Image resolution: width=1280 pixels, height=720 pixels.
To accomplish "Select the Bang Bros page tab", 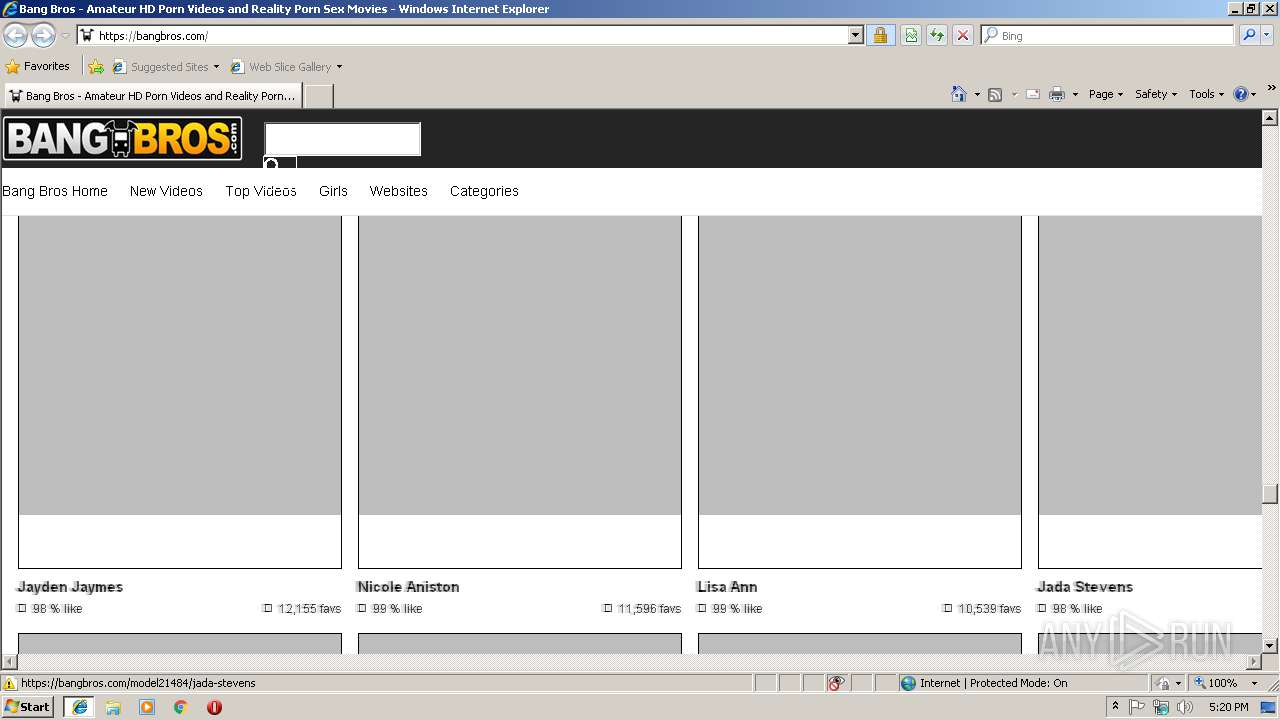I will click(152, 96).
